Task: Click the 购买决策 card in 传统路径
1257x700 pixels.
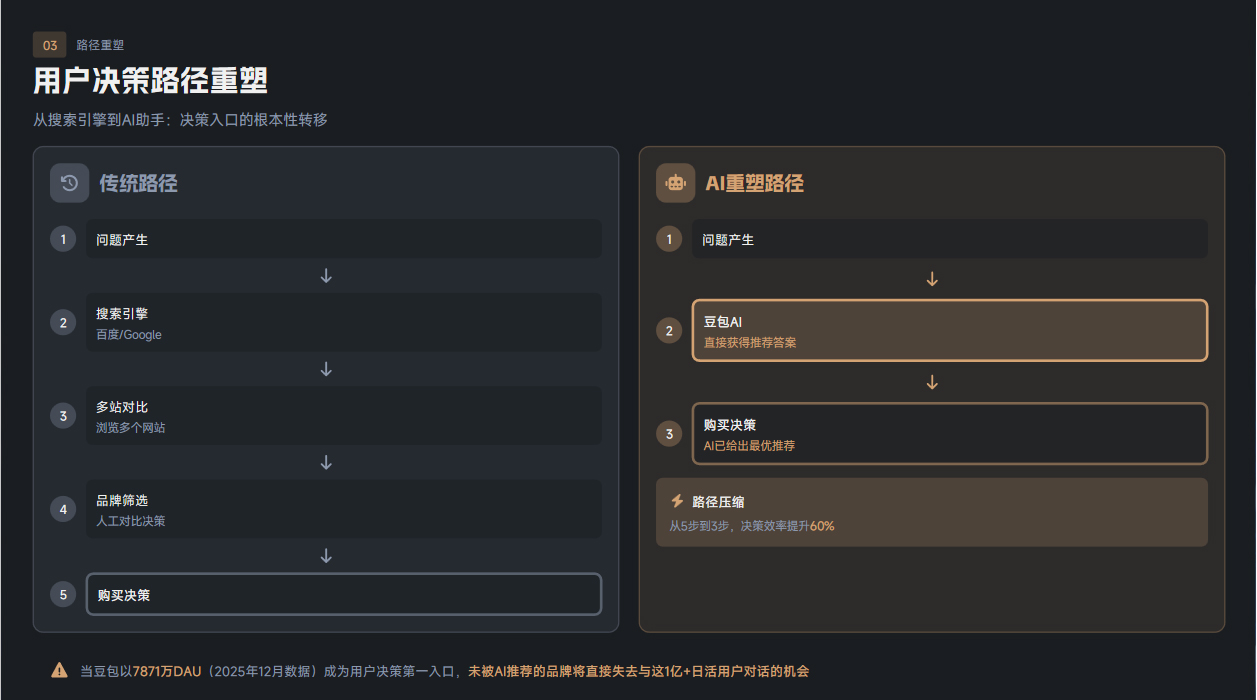Action: coord(343,594)
